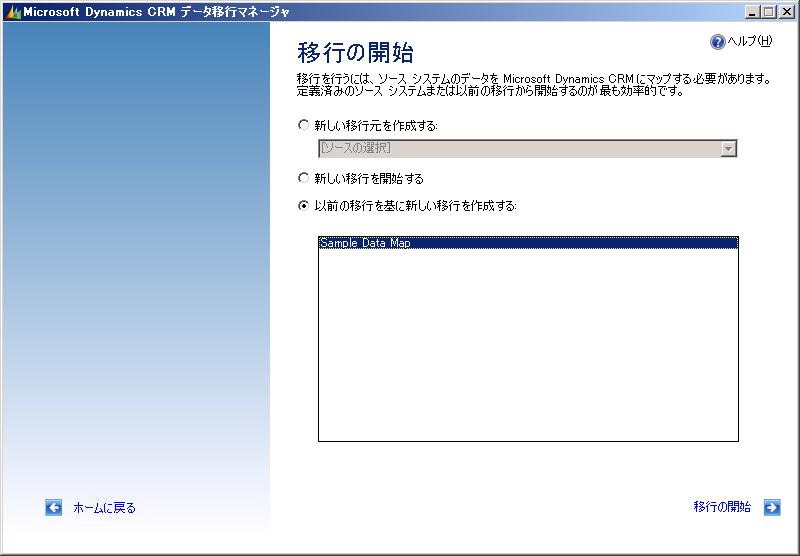
Task: Choose 以前の移行を基に新しい移行を作成する radio option
Action: point(304,206)
